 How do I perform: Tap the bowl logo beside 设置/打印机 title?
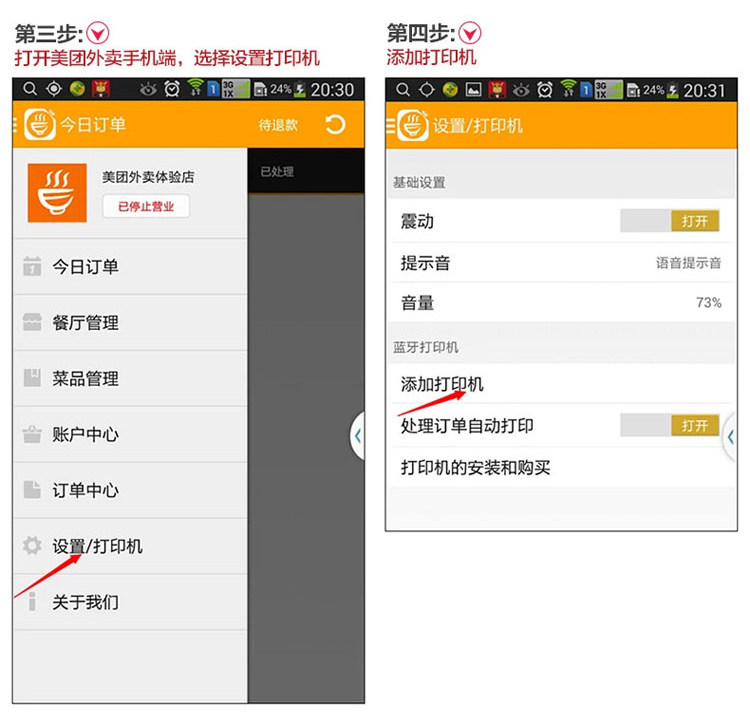(413, 125)
